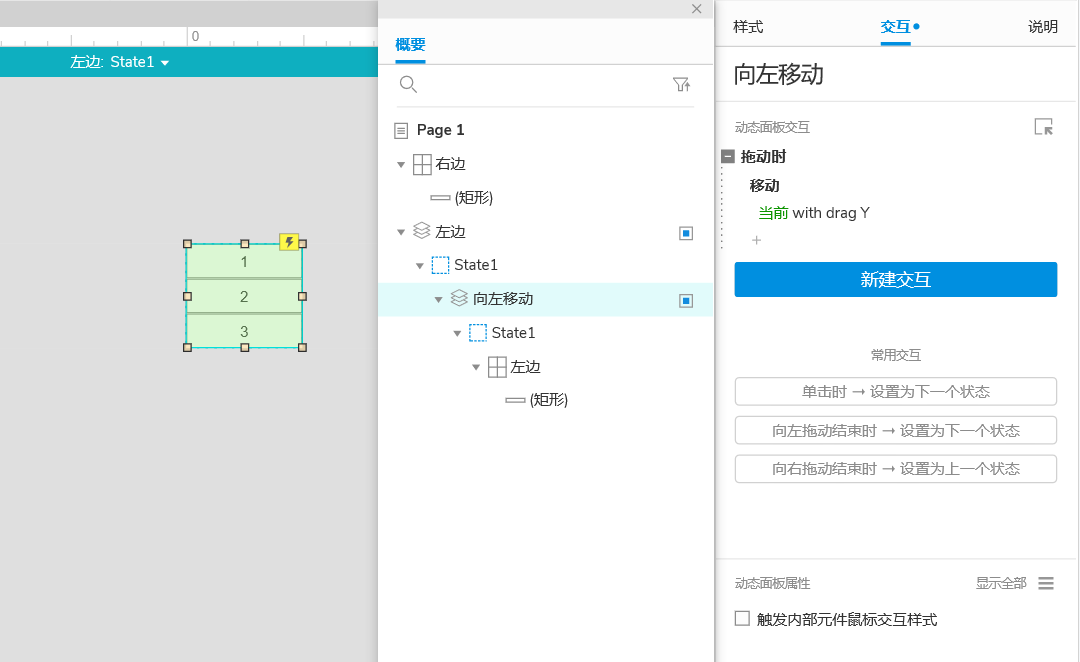Collapse the nested 左边 table node
1080x662 pixels.
(475, 367)
